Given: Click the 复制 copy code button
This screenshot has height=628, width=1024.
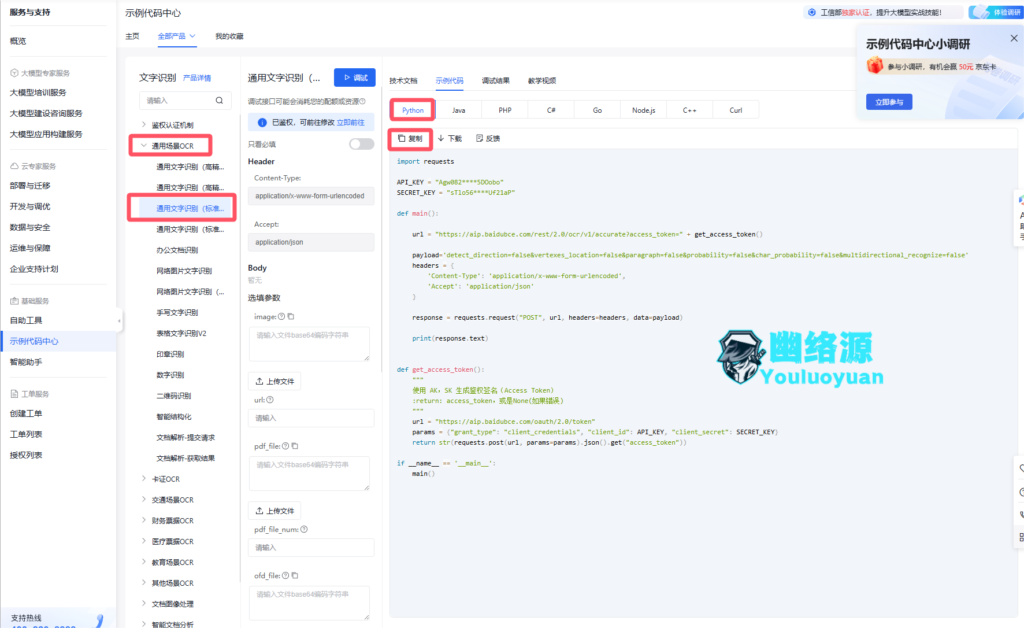Looking at the screenshot, I should (410, 138).
